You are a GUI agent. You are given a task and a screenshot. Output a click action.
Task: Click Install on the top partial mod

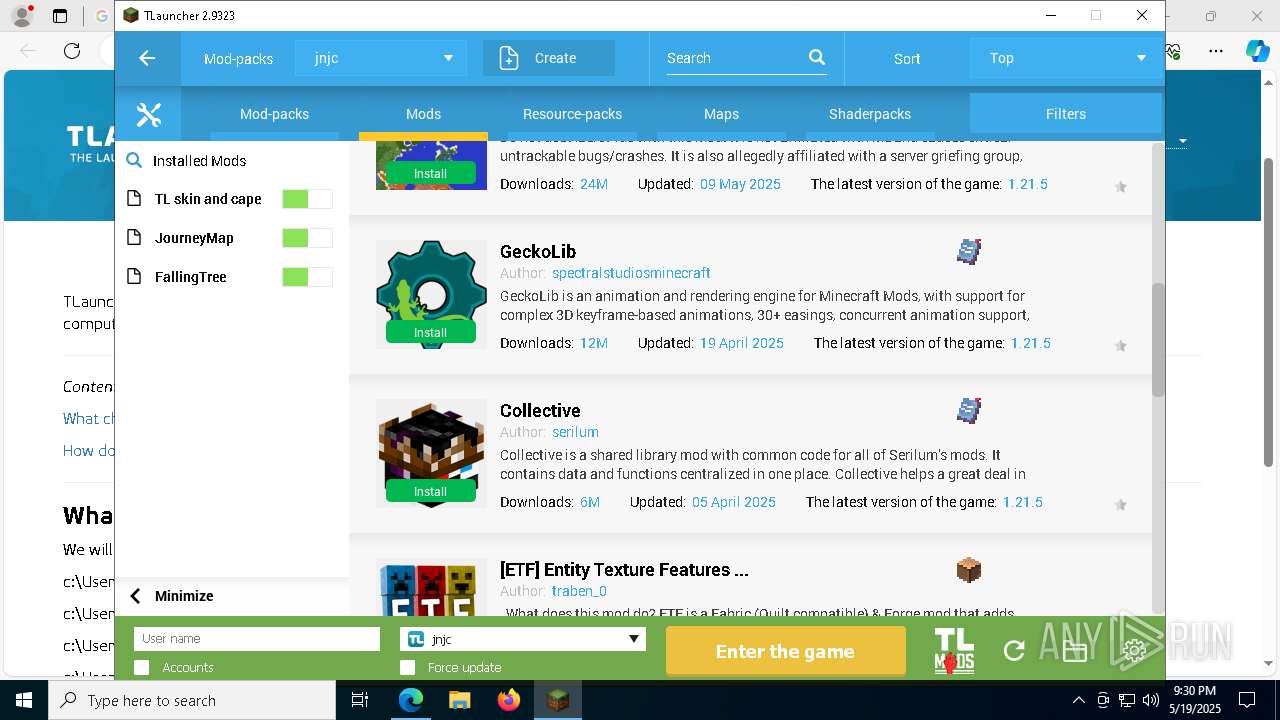[x=431, y=174]
